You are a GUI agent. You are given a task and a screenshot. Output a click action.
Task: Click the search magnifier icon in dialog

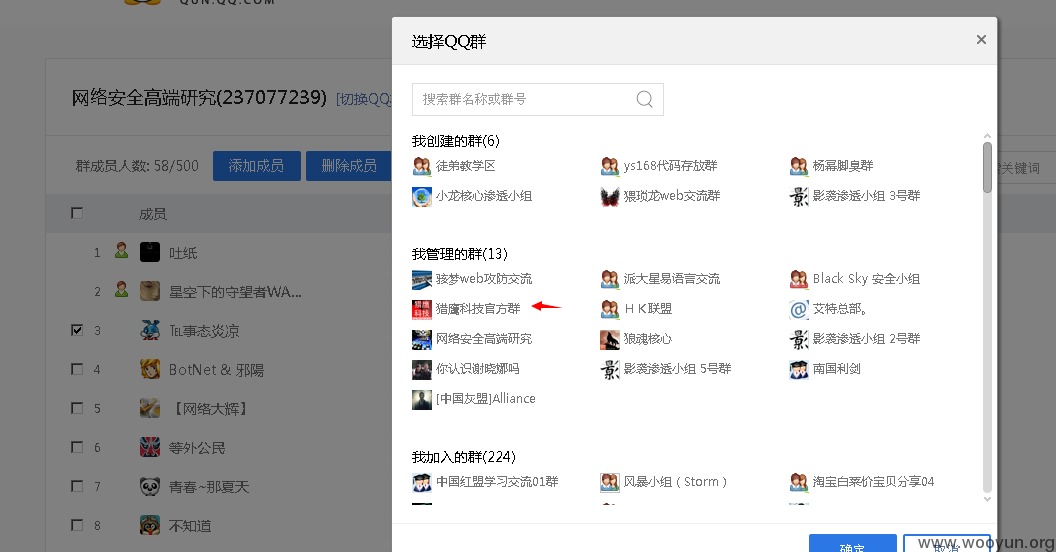pyautogui.click(x=645, y=99)
